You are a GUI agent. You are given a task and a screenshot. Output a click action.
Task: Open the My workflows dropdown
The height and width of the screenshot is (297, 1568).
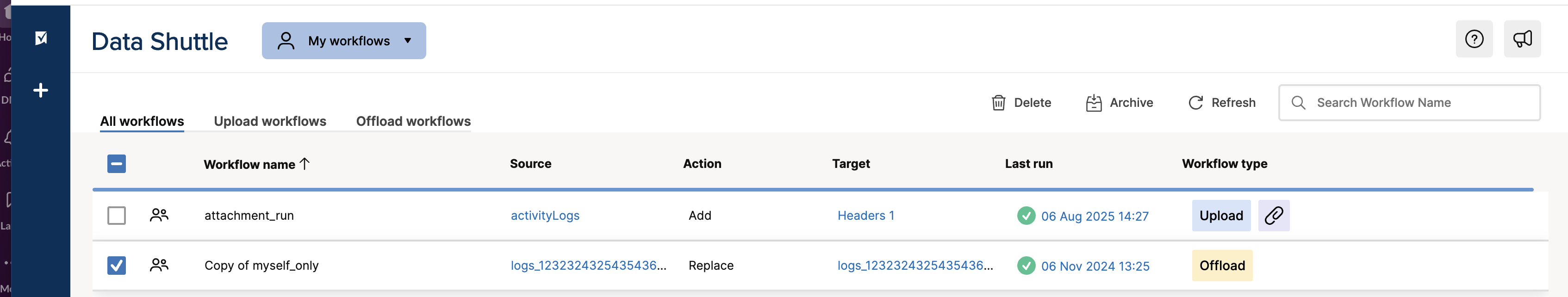(x=344, y=40)
